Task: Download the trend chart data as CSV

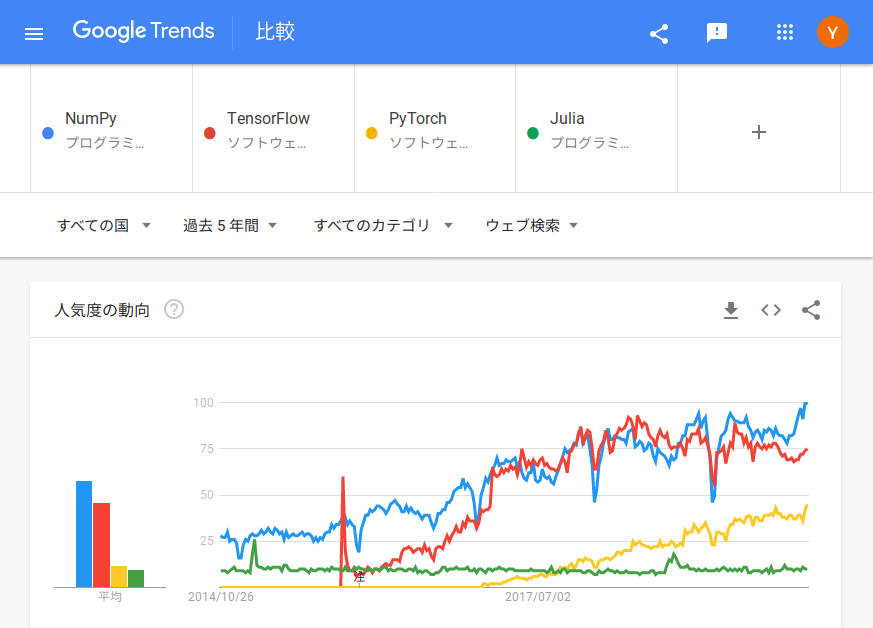Action: (x=731, y=310)
